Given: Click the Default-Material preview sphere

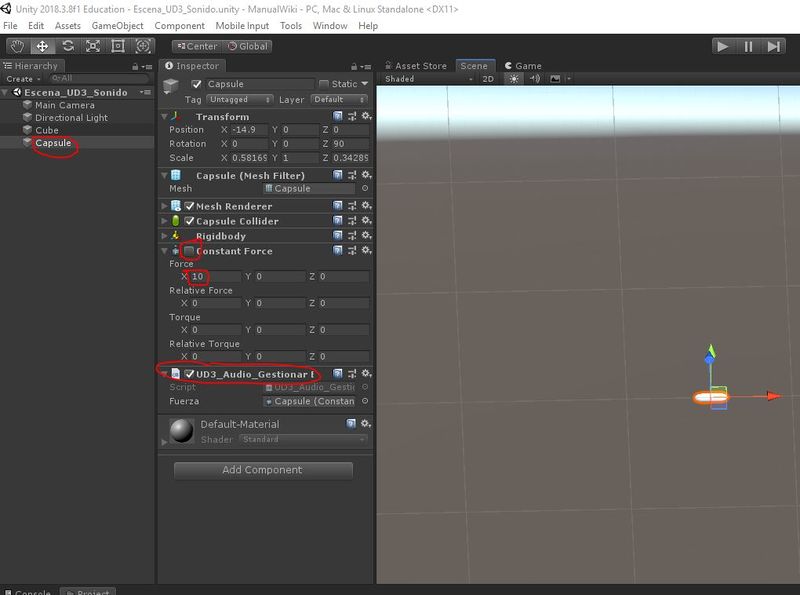Looking at the screenshot, I should (x=182, y=431).
